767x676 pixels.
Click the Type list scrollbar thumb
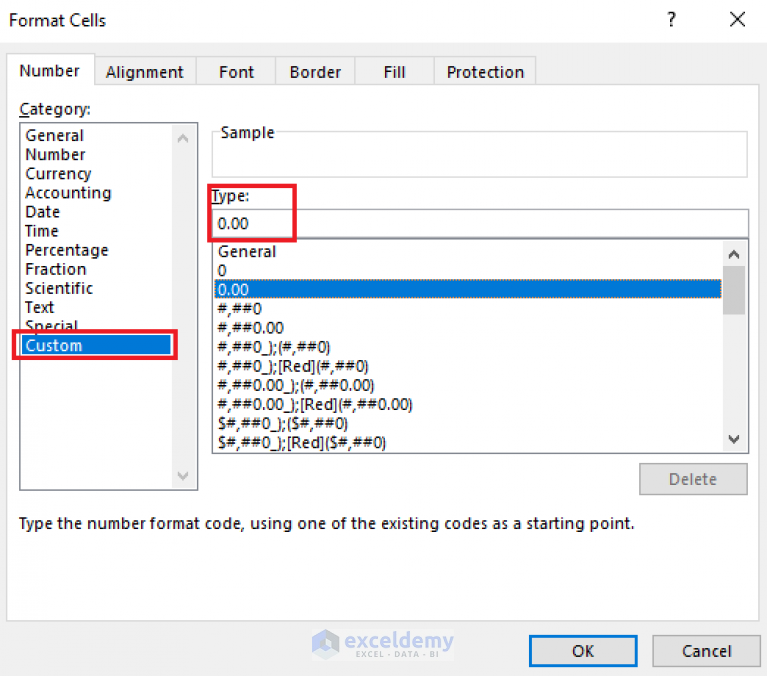pyautogui.click(x=734, y=290)
